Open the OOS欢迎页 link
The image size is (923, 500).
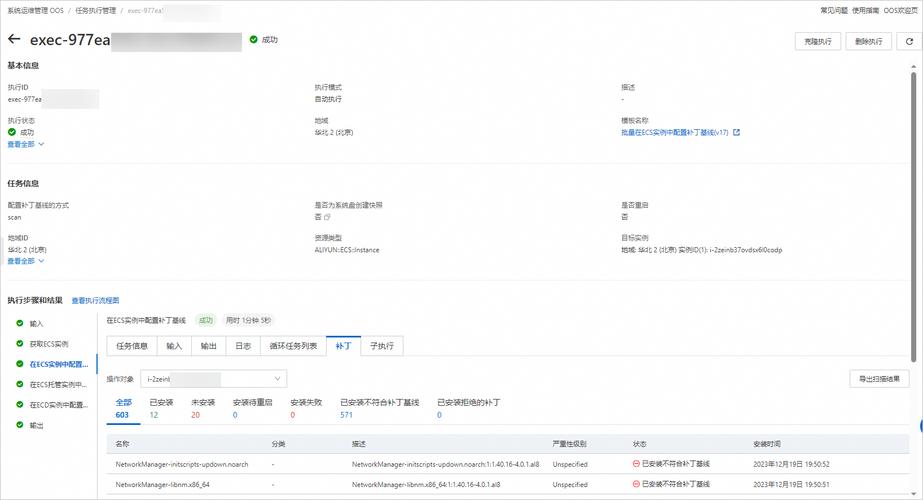(900, 11)
